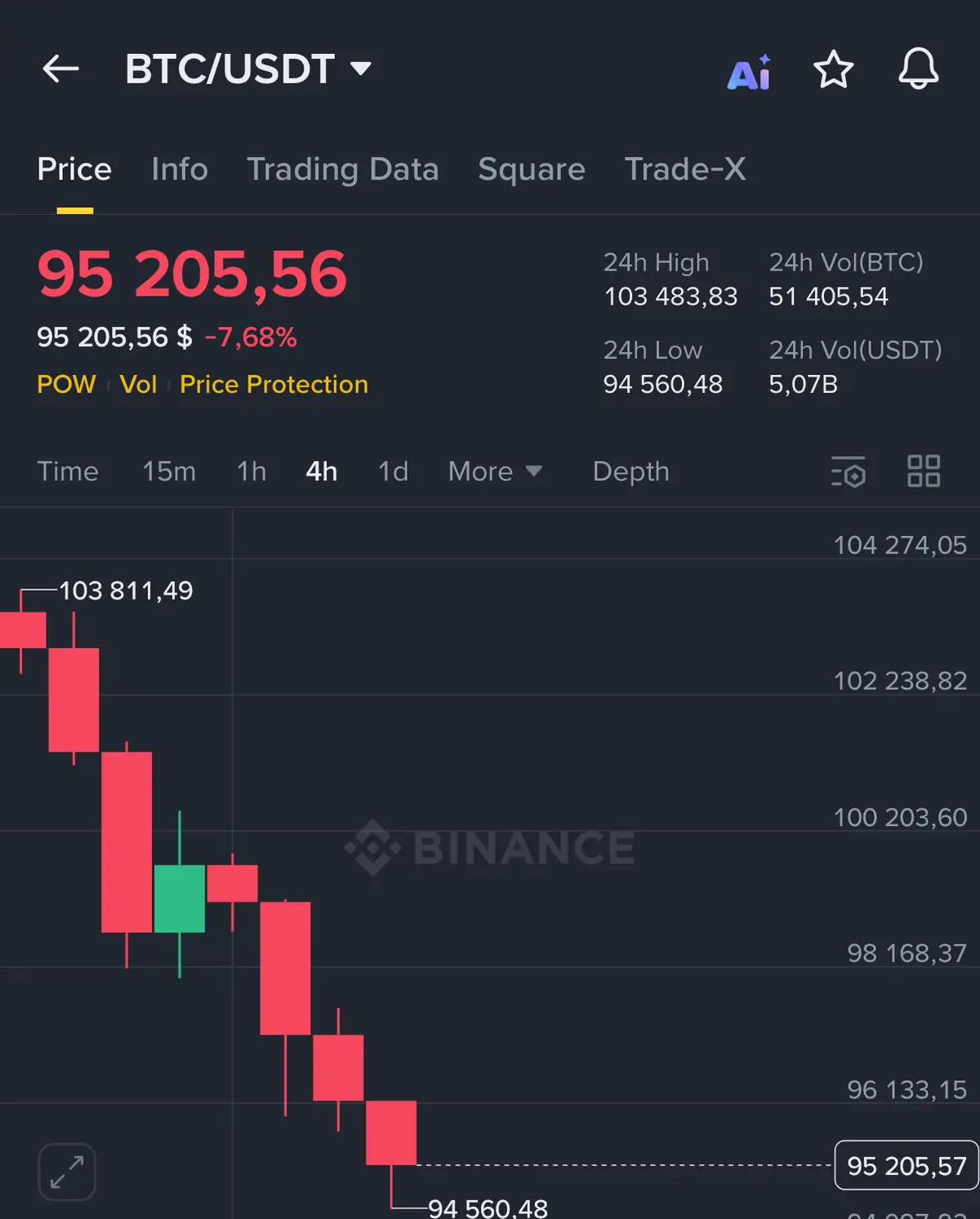Open the Trading Data tab
The width and height of the screenshot is (980, 1219).
click(x=343, y=169)
